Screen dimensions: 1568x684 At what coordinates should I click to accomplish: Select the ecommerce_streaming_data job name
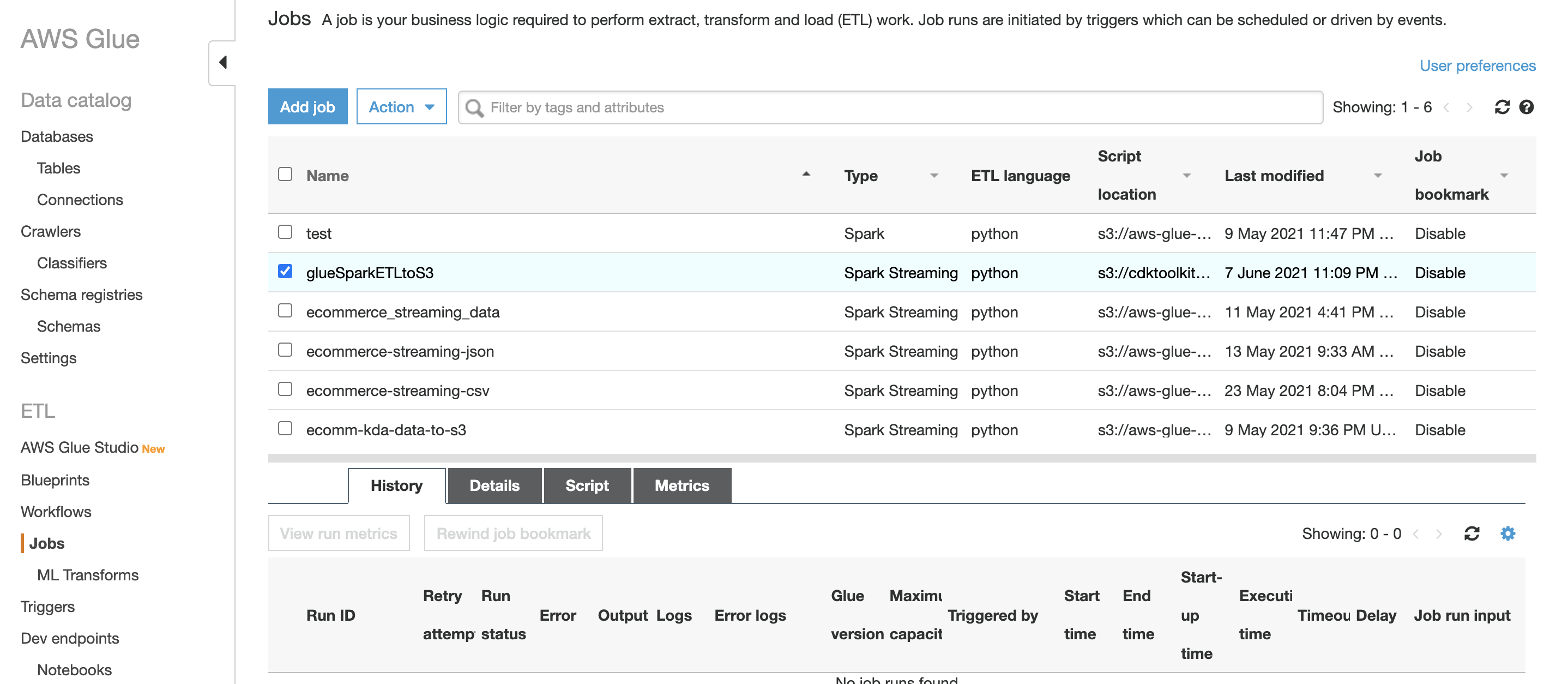pos(402,313)
